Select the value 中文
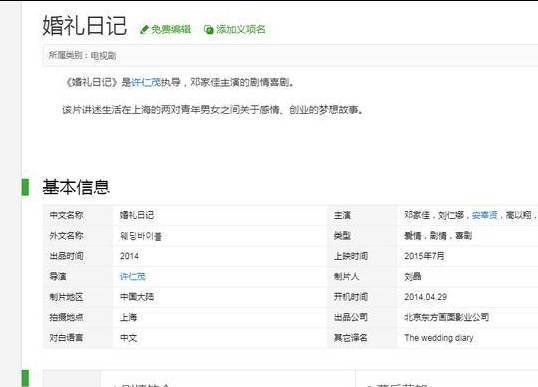 coord(128,338)
